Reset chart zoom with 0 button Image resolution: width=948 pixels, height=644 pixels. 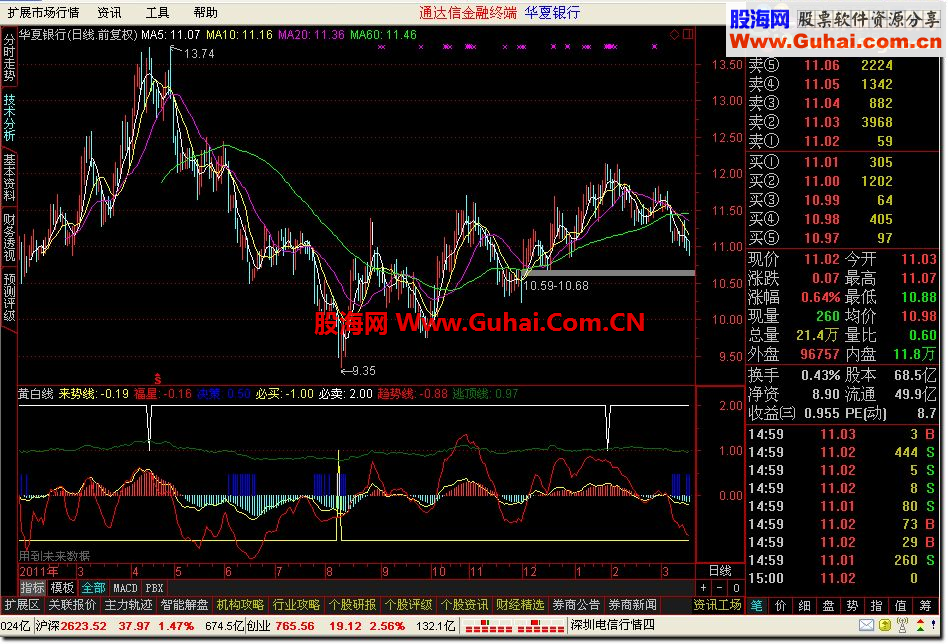[736, 588]
